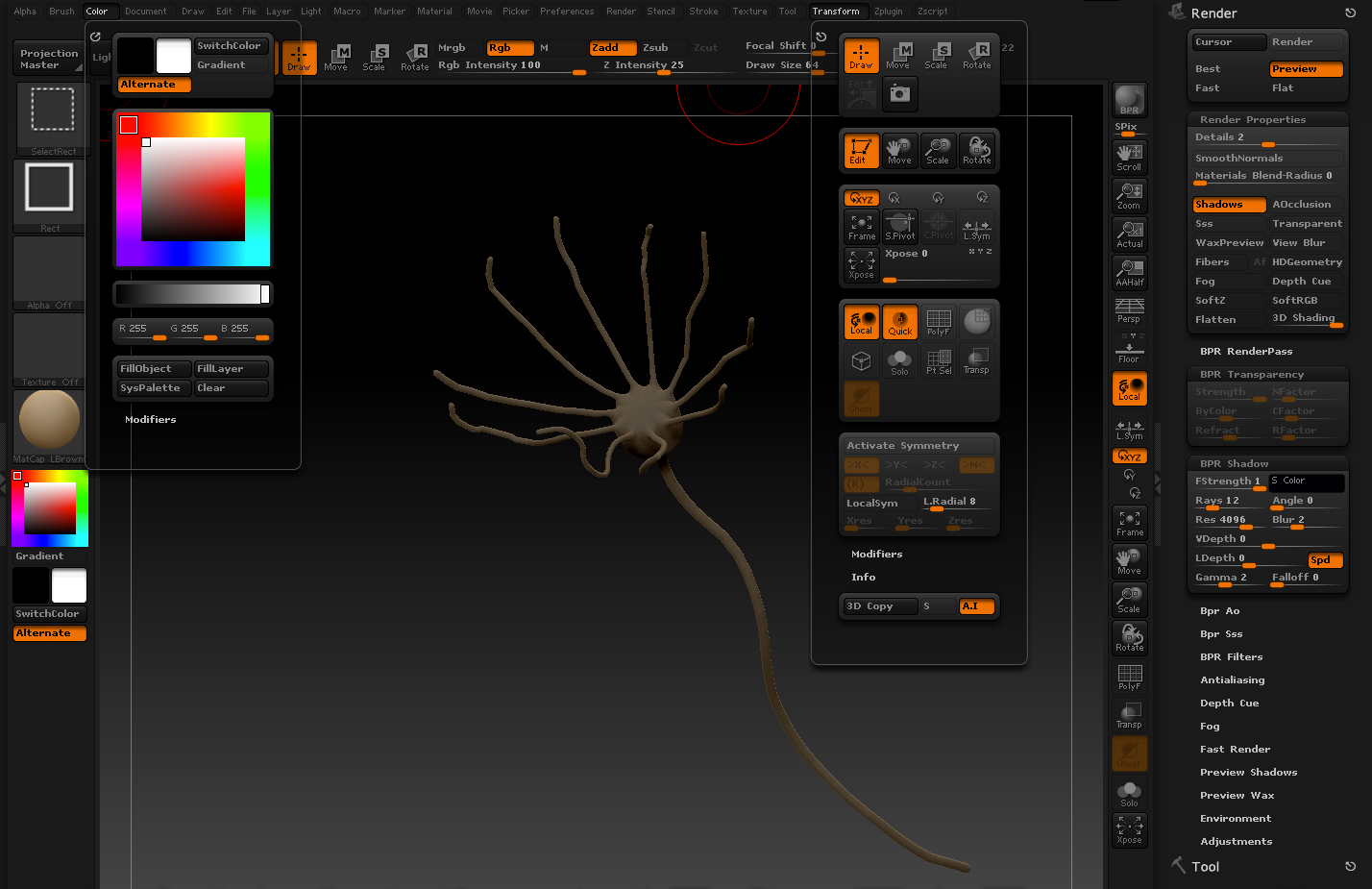The width and height of the screenshot is (1372, 889).
Task: Select the Scroll canvas icon
Action: [x=1130, y=157]
